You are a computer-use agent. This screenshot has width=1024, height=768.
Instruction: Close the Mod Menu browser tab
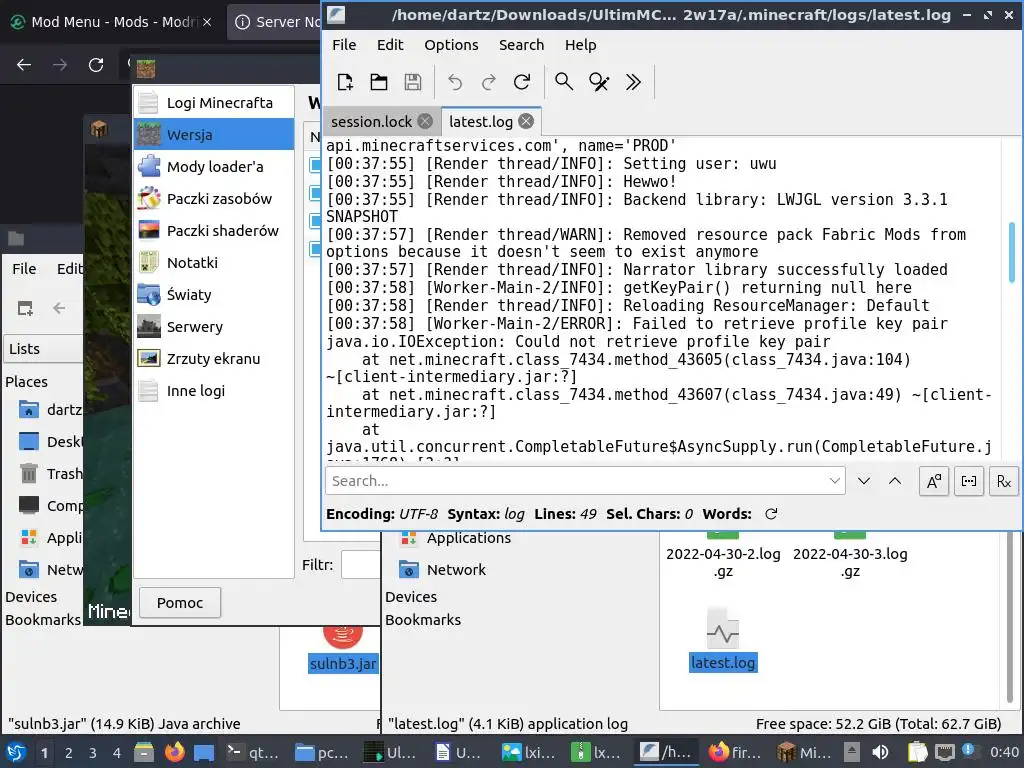click(207, 22)
